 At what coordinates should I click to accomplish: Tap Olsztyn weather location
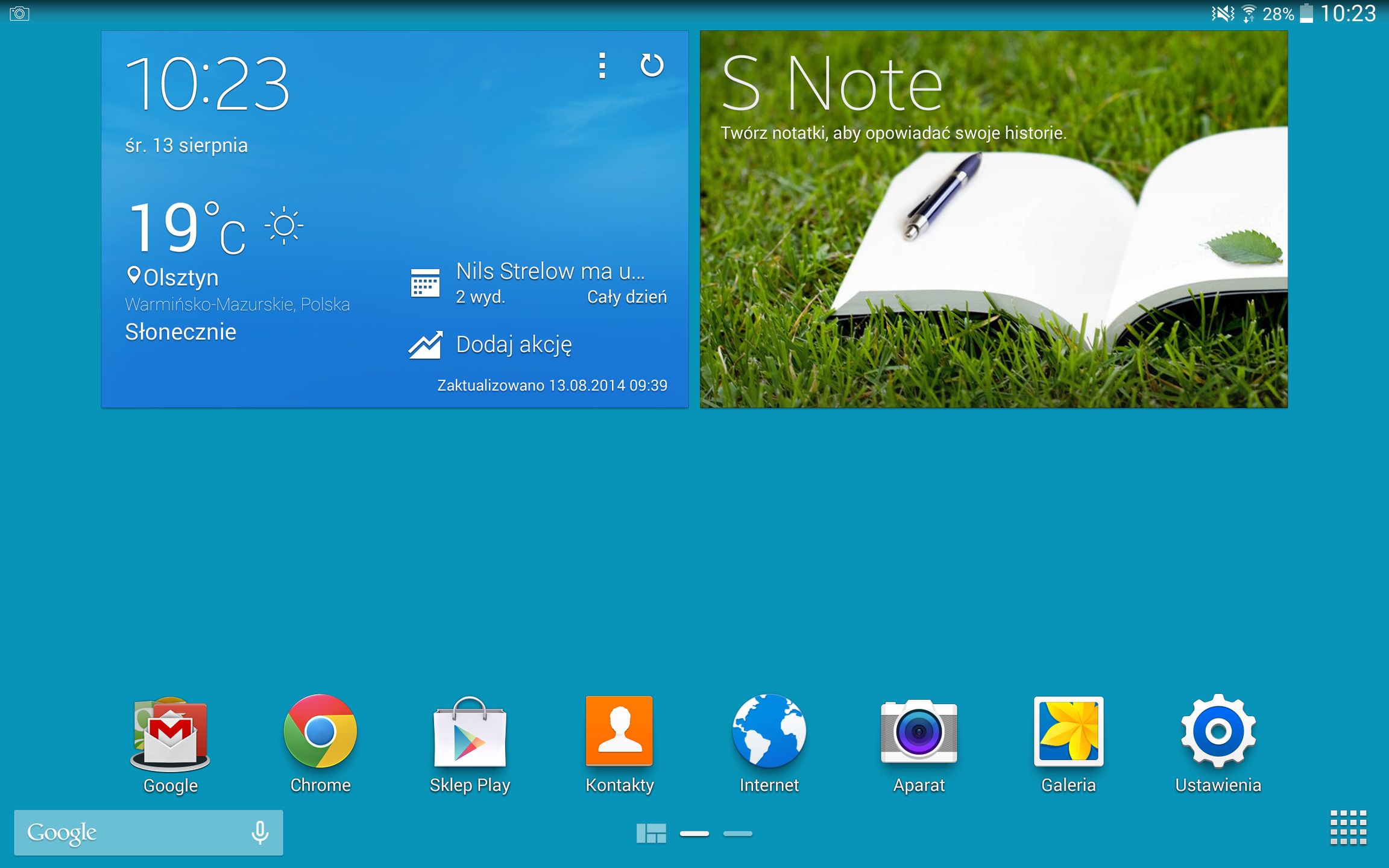click(x=180, y=278)
